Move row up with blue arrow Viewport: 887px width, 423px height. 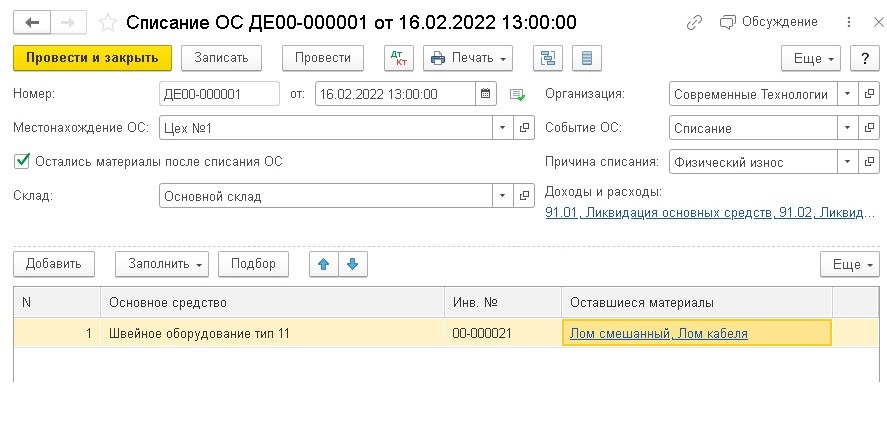point(323,264)
